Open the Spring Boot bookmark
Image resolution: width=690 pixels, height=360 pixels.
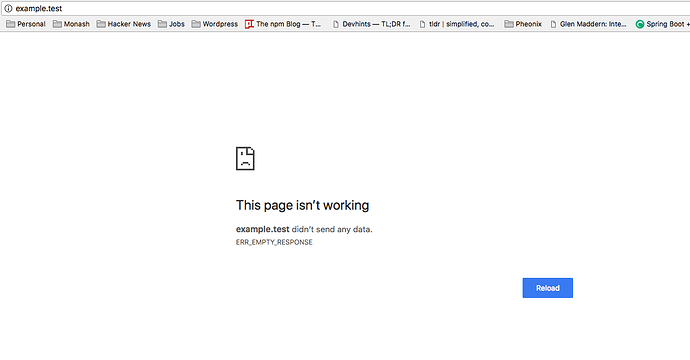(662, 24)
